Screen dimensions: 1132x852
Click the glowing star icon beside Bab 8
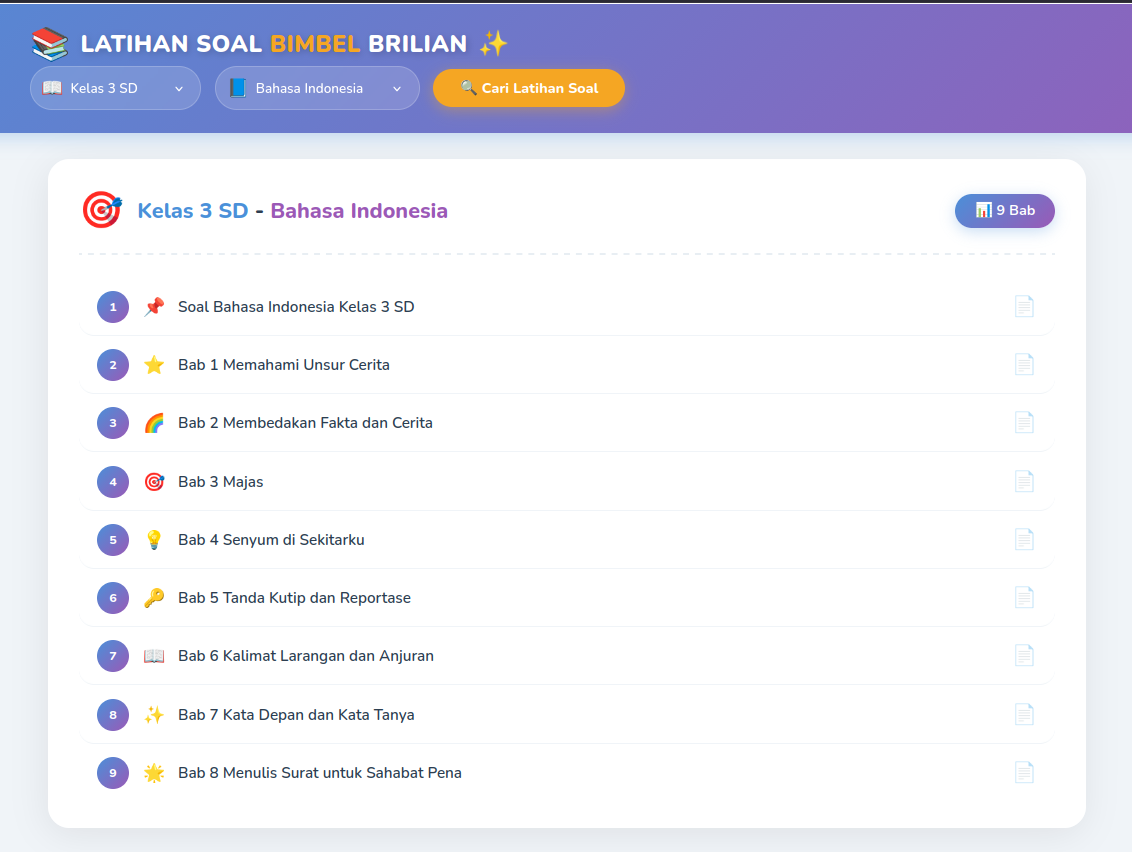click(x=154, y=773)
